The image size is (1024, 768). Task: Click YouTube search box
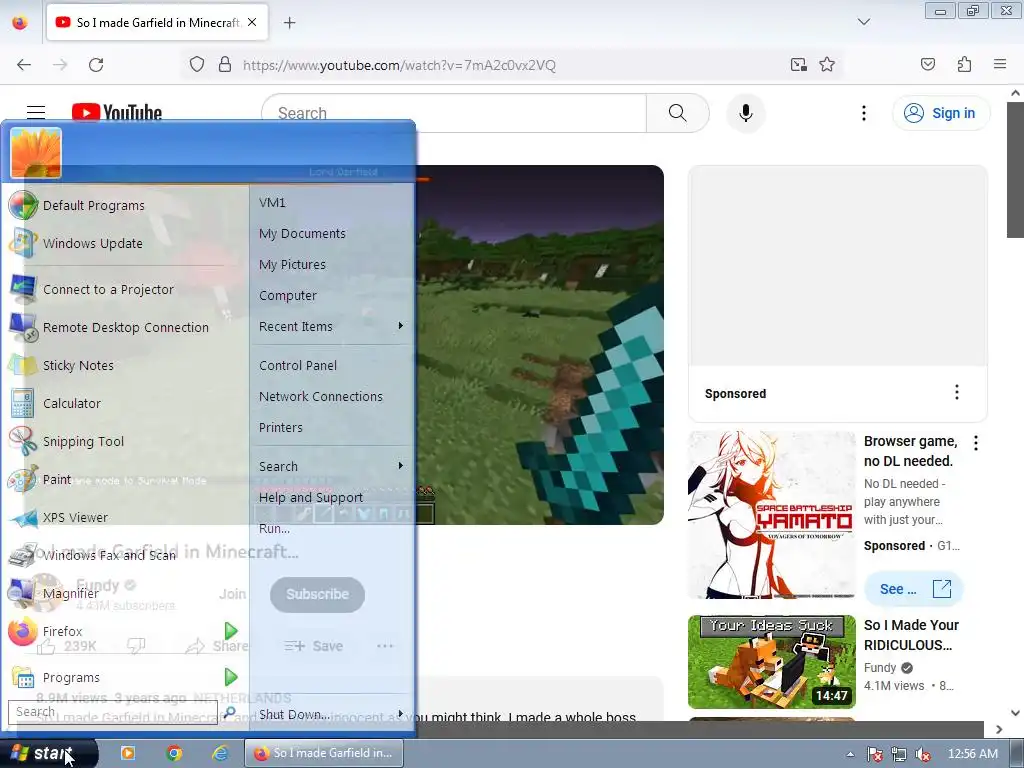(x=454, y=113)
